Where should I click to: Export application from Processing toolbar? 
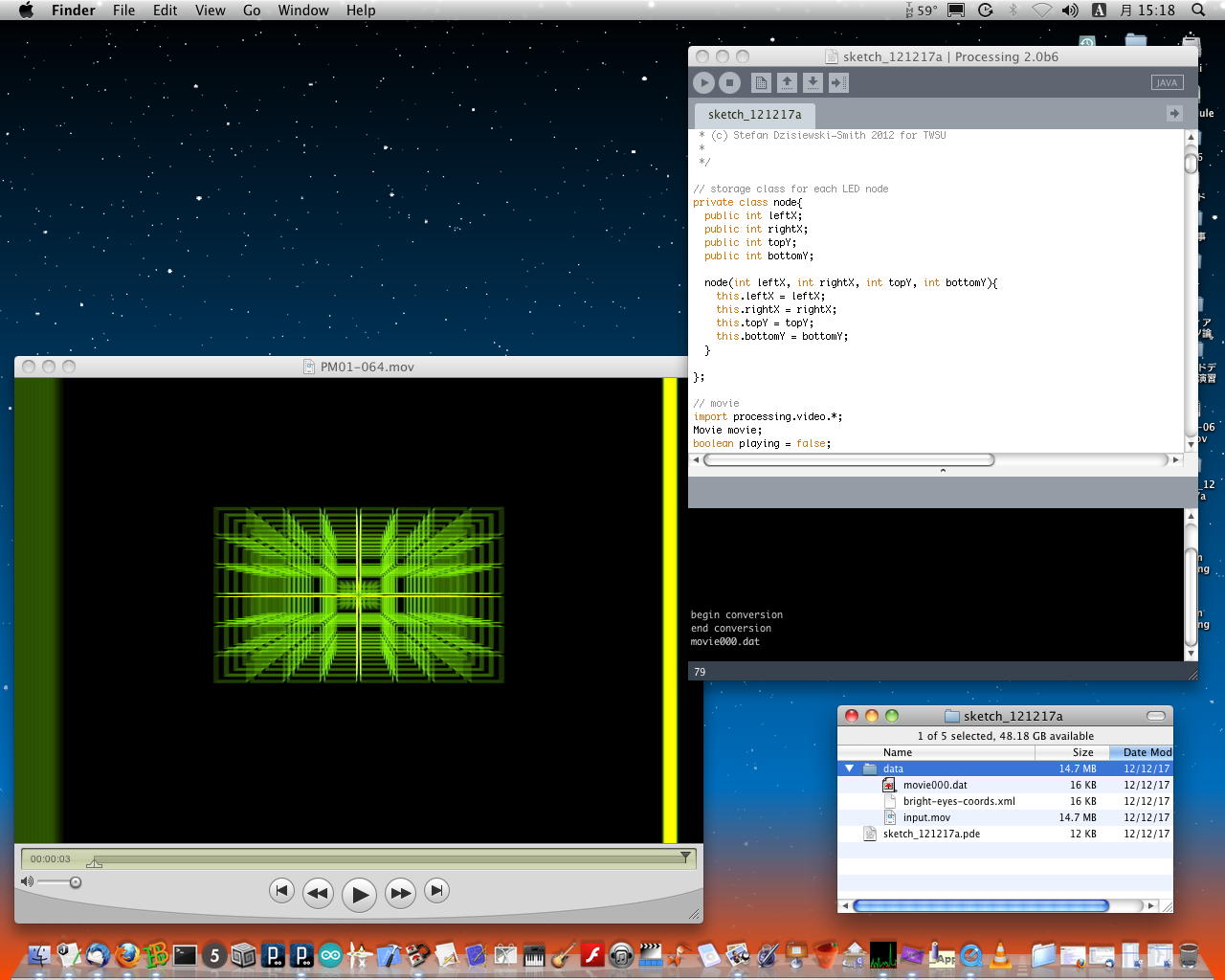[838, 83]
